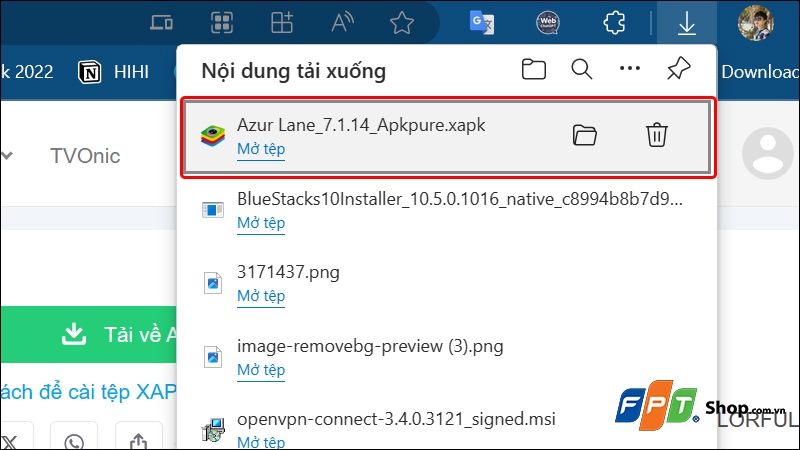This screenshot has height=450, width=800.
Task: Open the Downloads toolbar arrow icon
Action: coord(687,23)
